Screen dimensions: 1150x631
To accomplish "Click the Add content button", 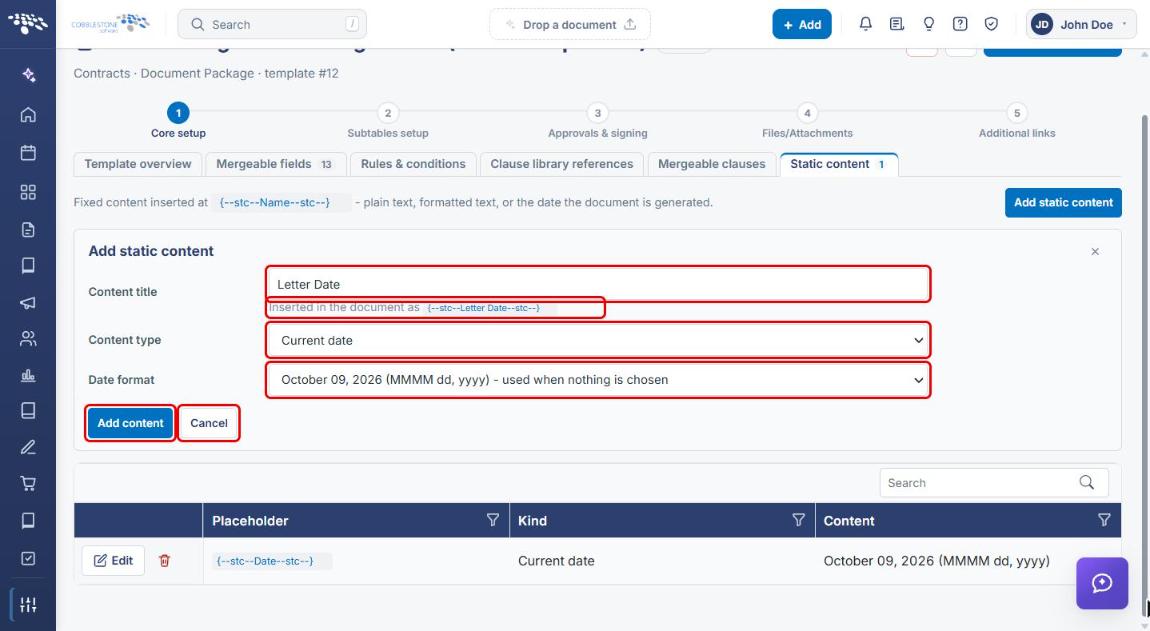I will click(x=131, y=423).
